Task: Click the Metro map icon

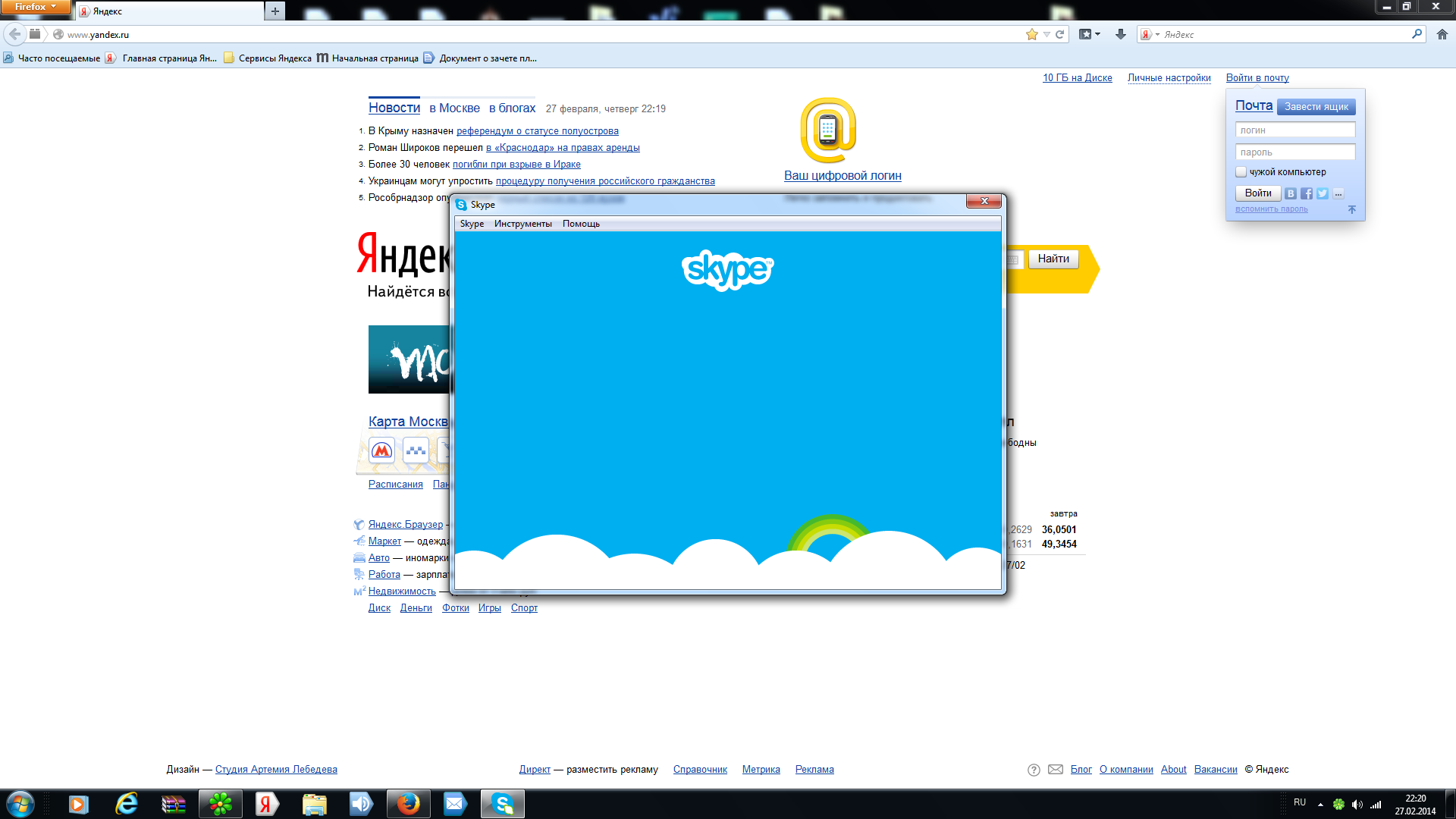Action: (x=381, y=450)
